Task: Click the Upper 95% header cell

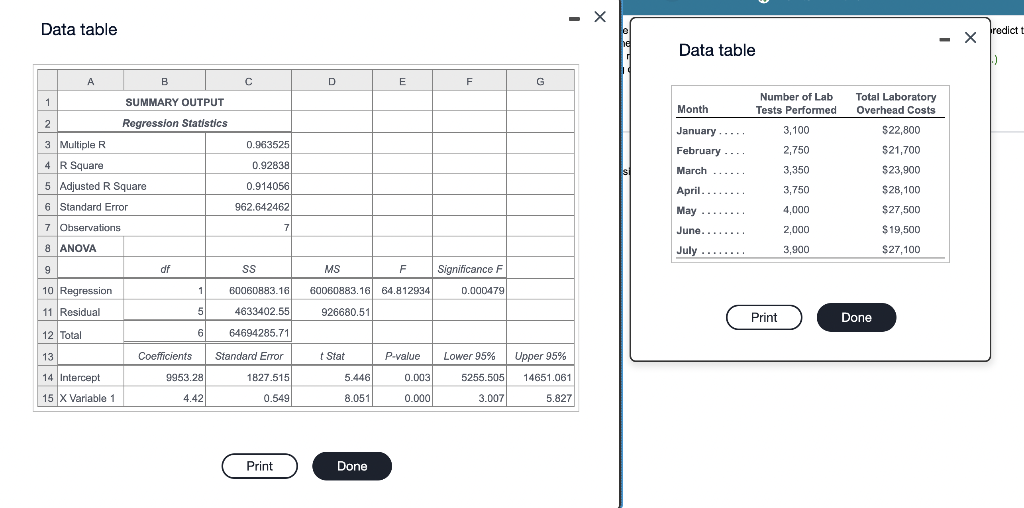Action: coord(540,356)
